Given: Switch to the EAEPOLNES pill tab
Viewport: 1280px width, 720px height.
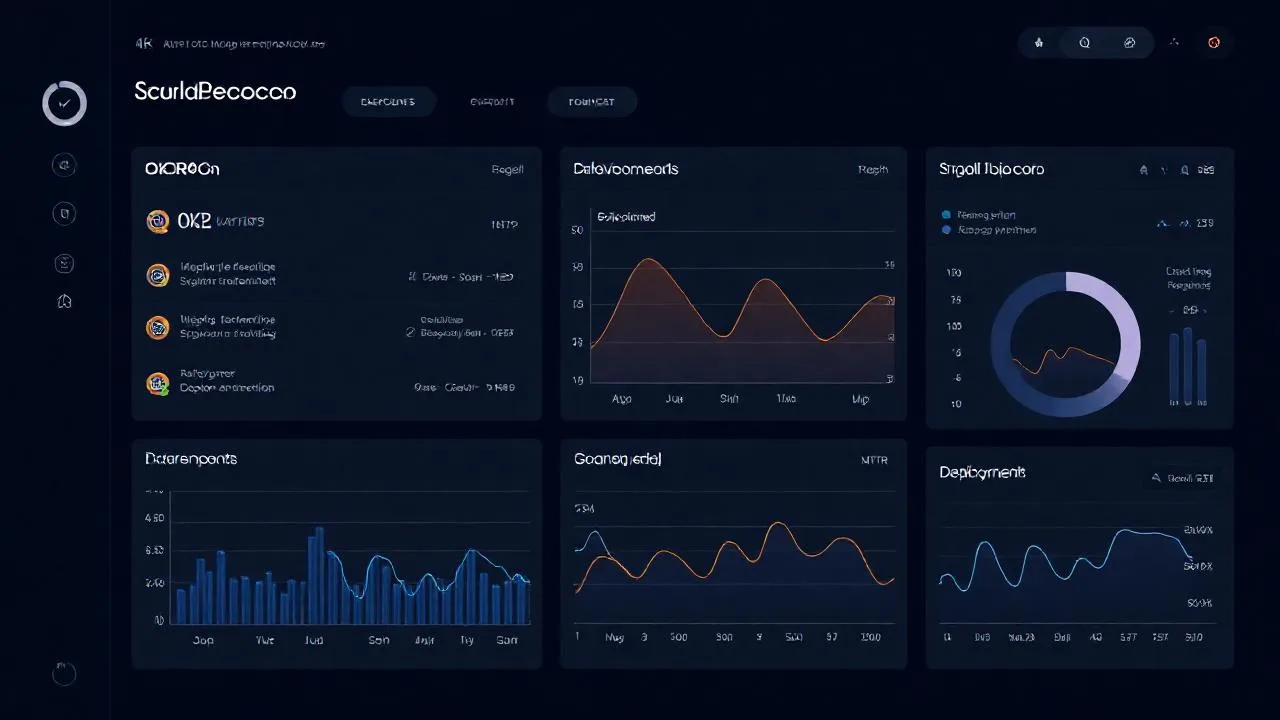Looking at the screenshot, I should [388, 102].
